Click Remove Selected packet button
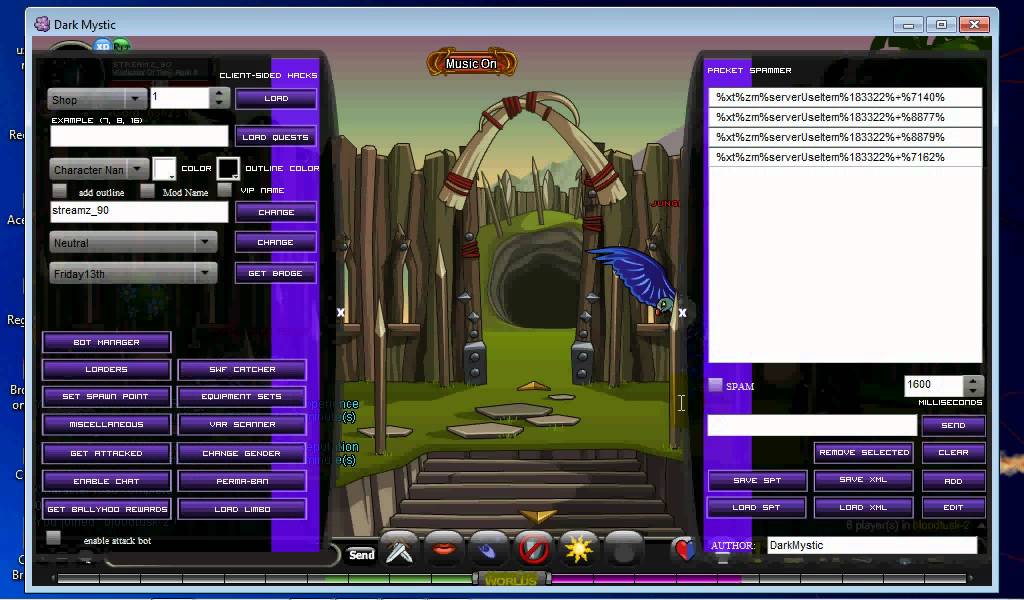1024x600 pixels. point(864,452)
